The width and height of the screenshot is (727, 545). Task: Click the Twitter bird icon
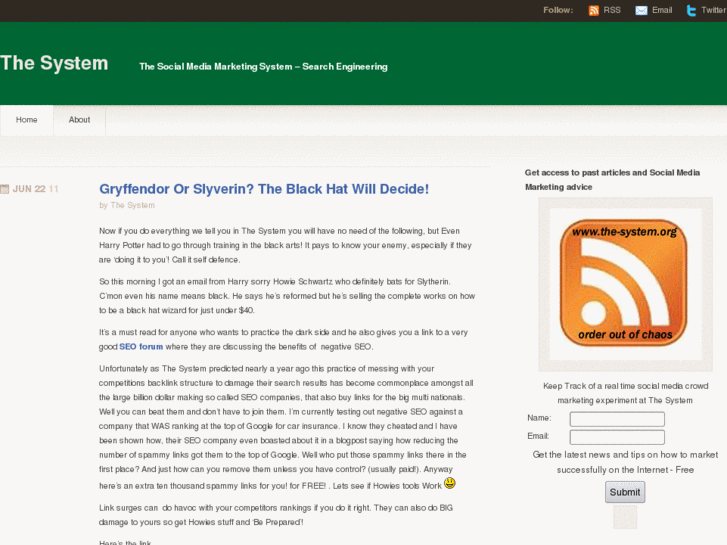(691, 11)
